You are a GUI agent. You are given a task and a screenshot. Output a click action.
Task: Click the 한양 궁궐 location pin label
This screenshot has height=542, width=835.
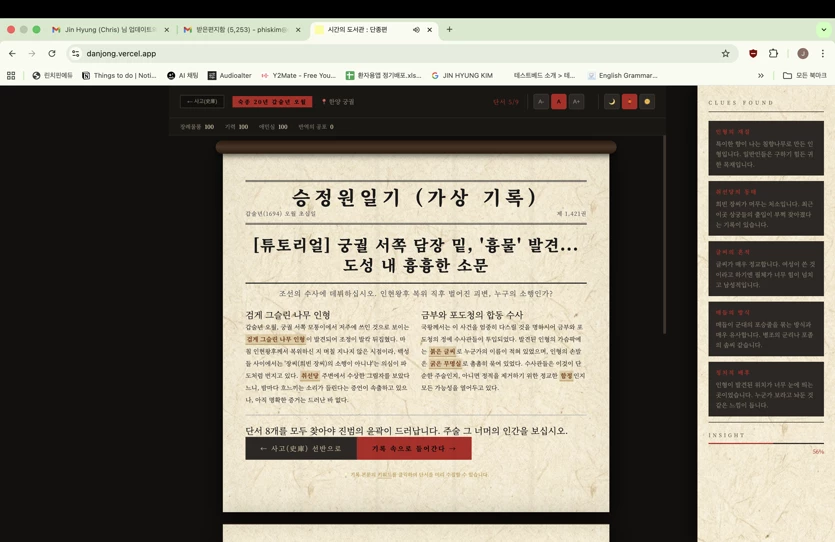pyautogui.click(x=338, y=102)
